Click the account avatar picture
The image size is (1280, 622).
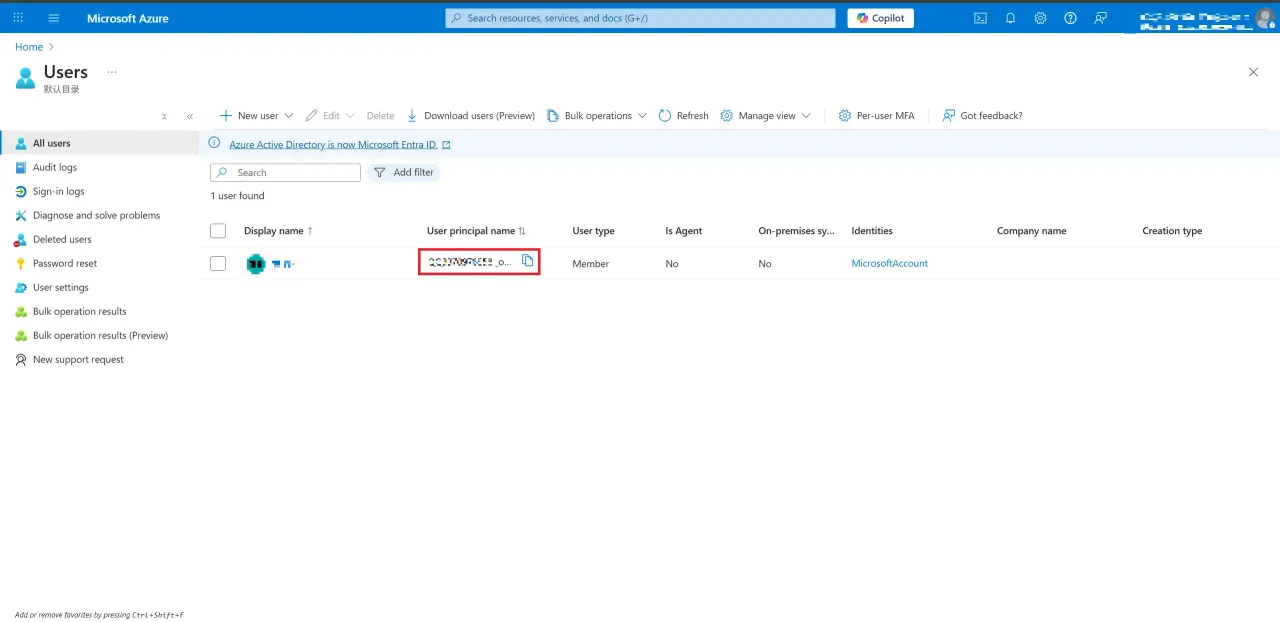1265,18
